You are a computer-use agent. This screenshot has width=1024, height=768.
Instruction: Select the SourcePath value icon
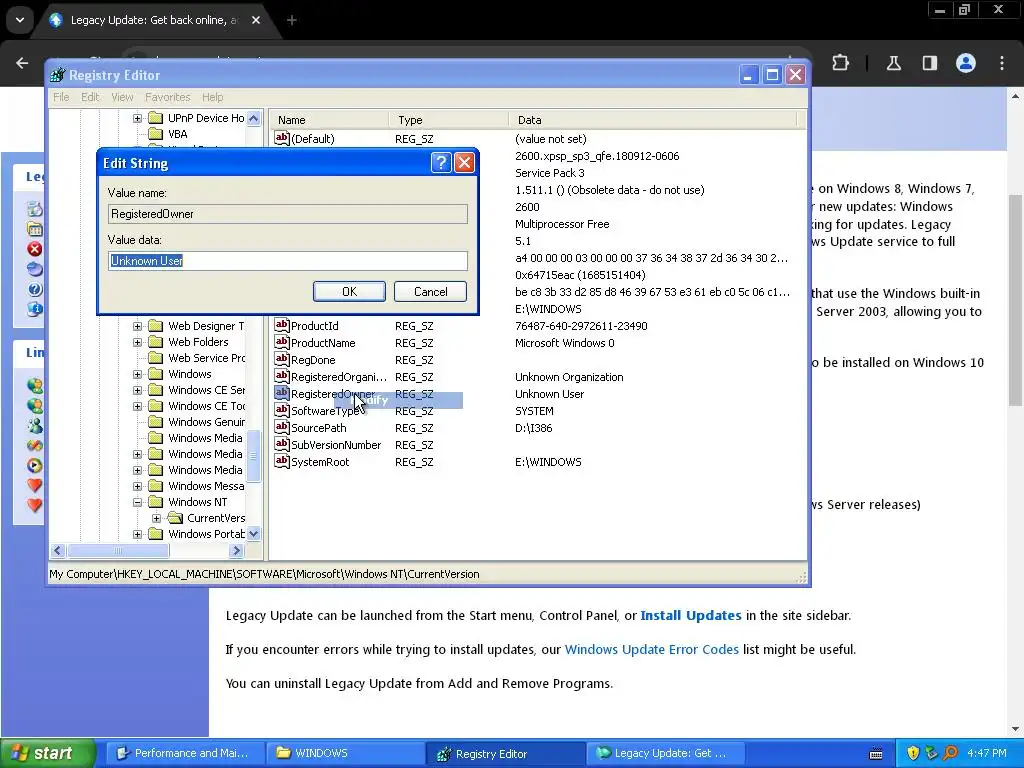(x=281, y=427)
